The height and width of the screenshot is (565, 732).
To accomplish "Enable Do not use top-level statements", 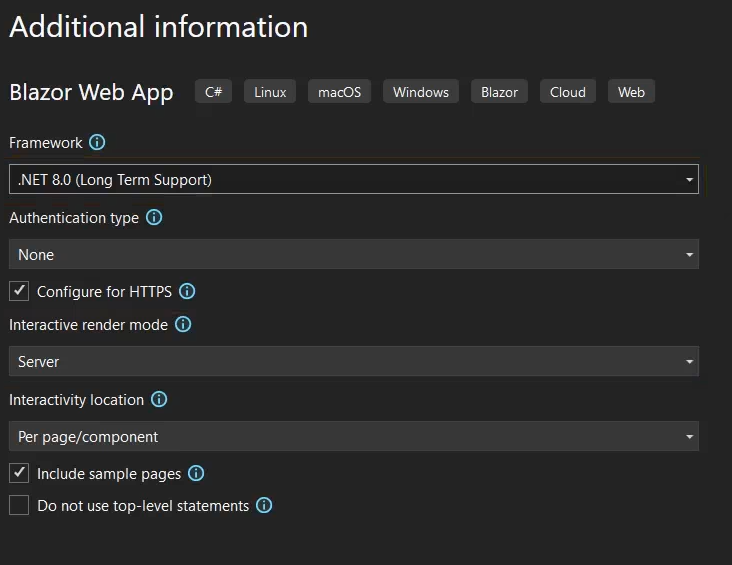I will tap(19, 505).
